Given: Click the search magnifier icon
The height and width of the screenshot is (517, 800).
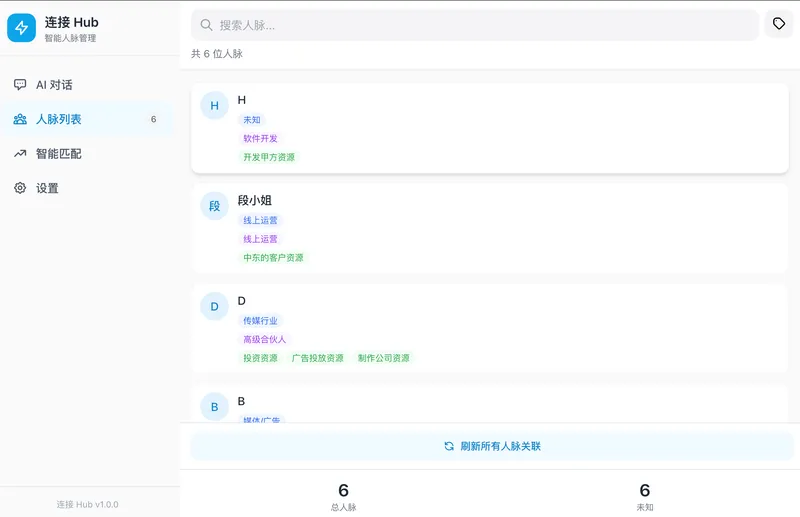Looking at the screenshot, I should (206, 25).
